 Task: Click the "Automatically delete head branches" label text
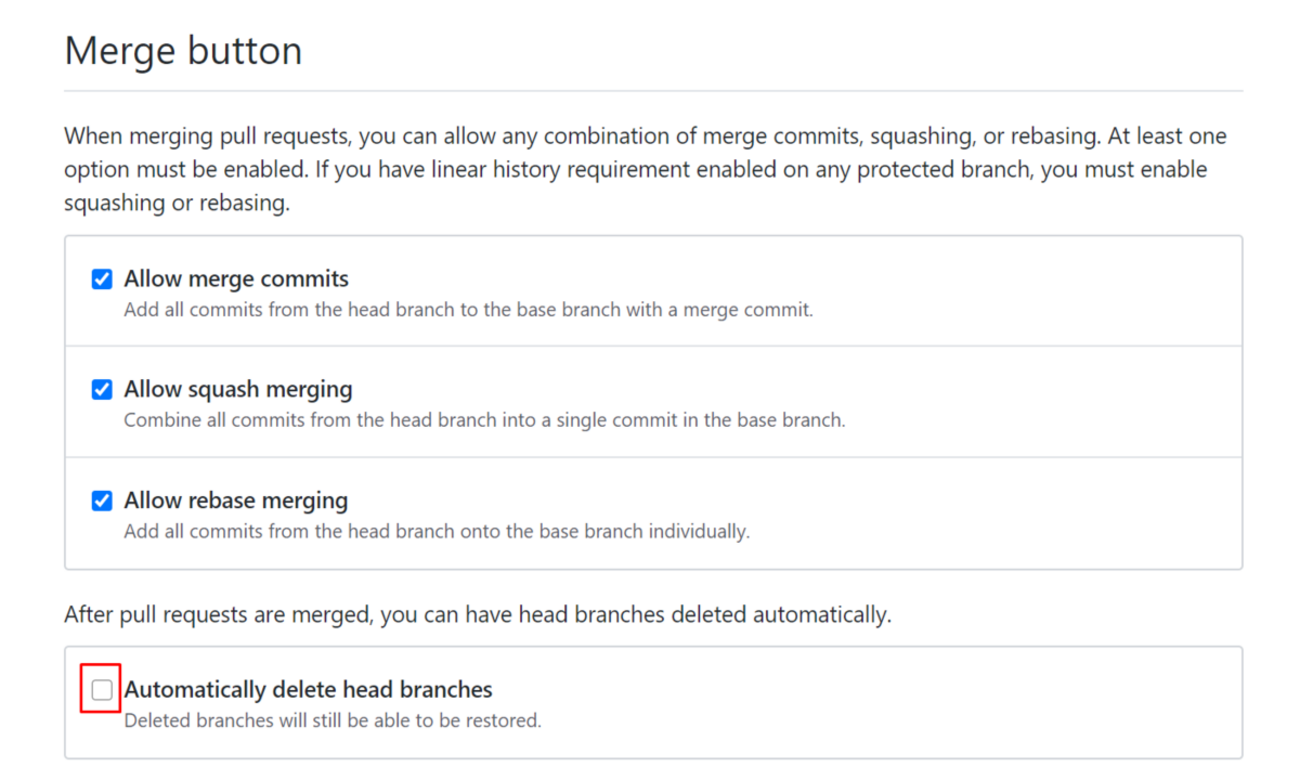pos(308,689)
